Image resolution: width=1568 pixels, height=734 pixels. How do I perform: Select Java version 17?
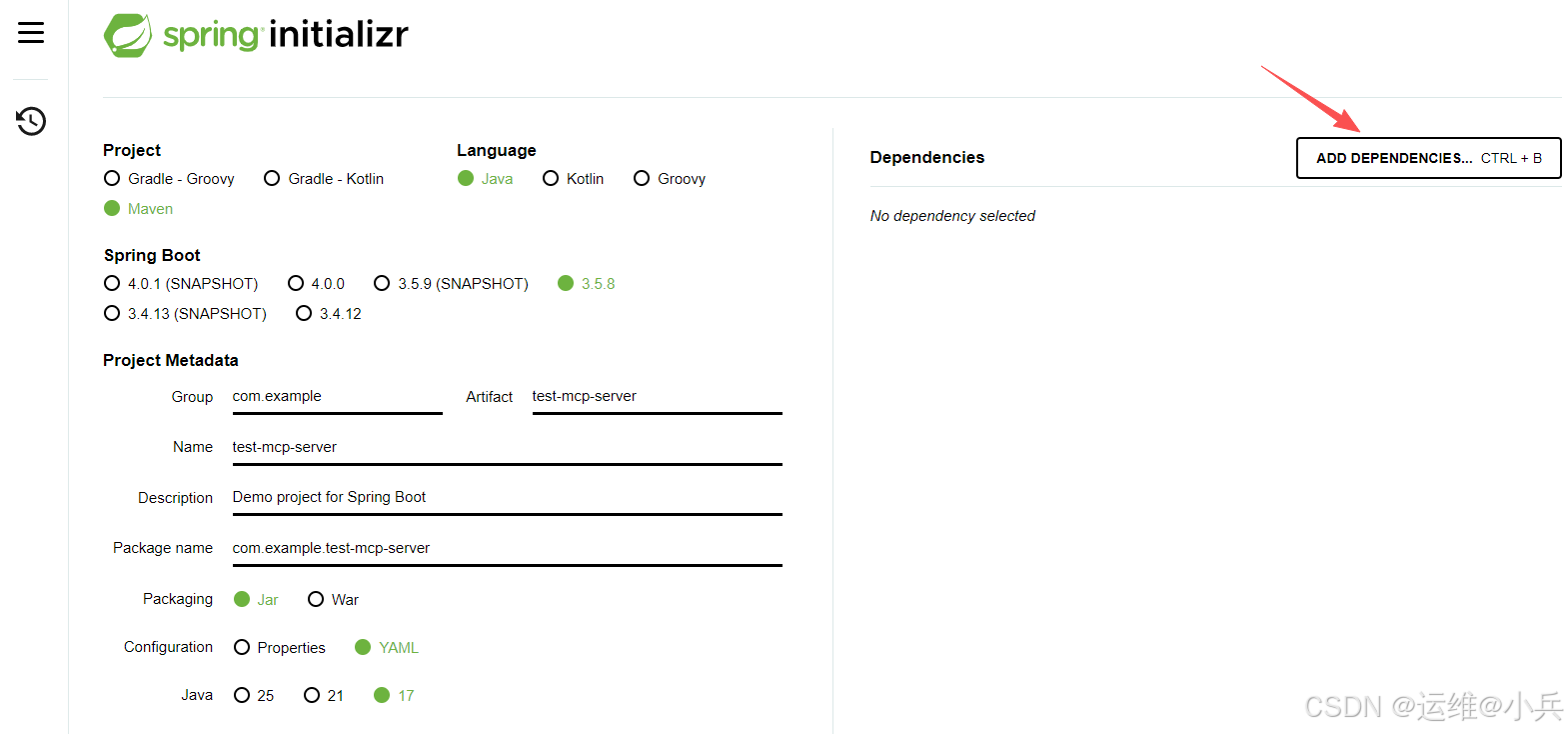coord(394,696)
